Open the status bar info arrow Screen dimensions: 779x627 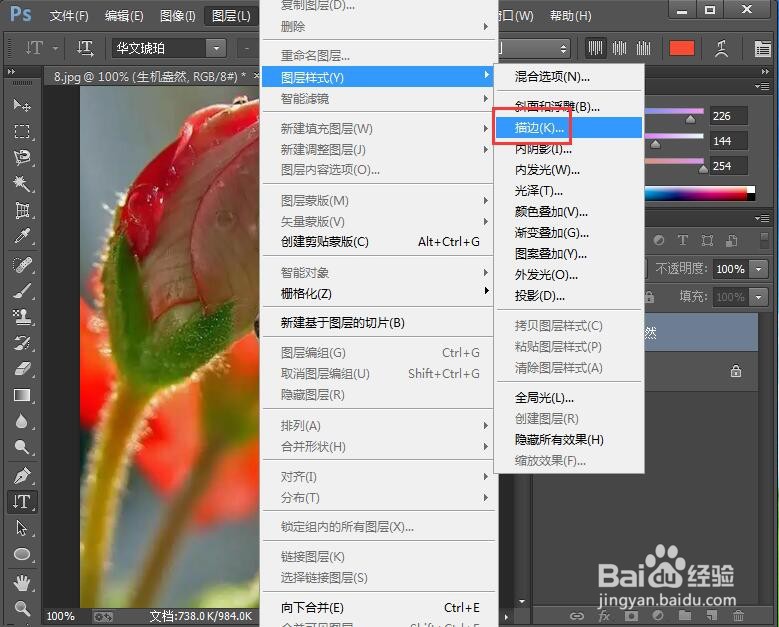click(x=506, y=617)
